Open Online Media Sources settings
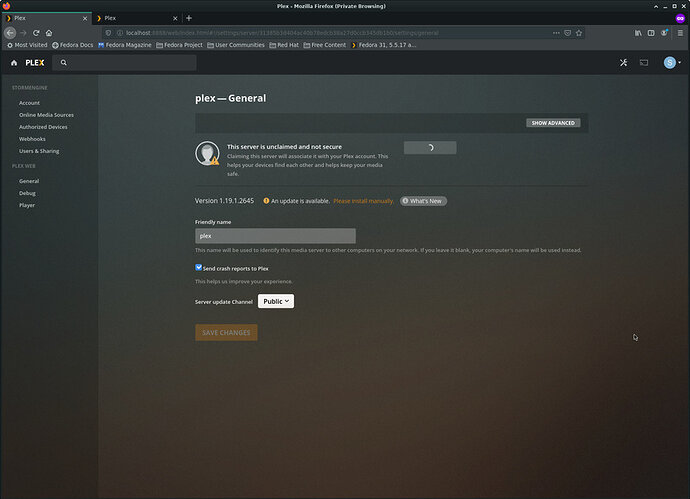The image size is (690, 499). [46, 115]
